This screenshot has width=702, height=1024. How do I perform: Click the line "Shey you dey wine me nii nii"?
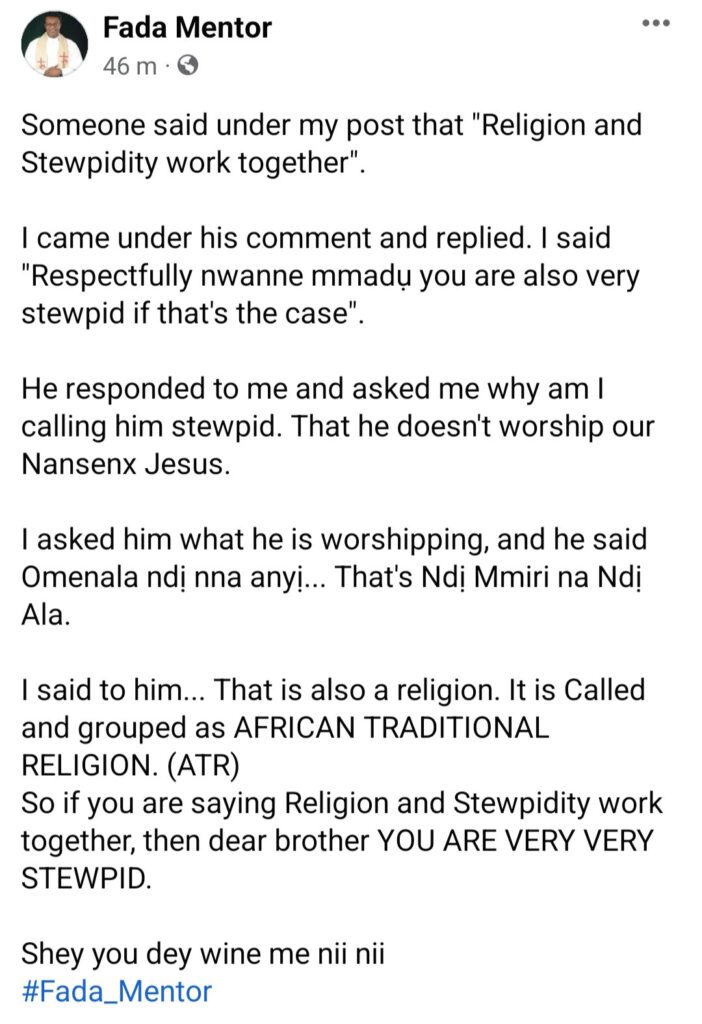203,955
